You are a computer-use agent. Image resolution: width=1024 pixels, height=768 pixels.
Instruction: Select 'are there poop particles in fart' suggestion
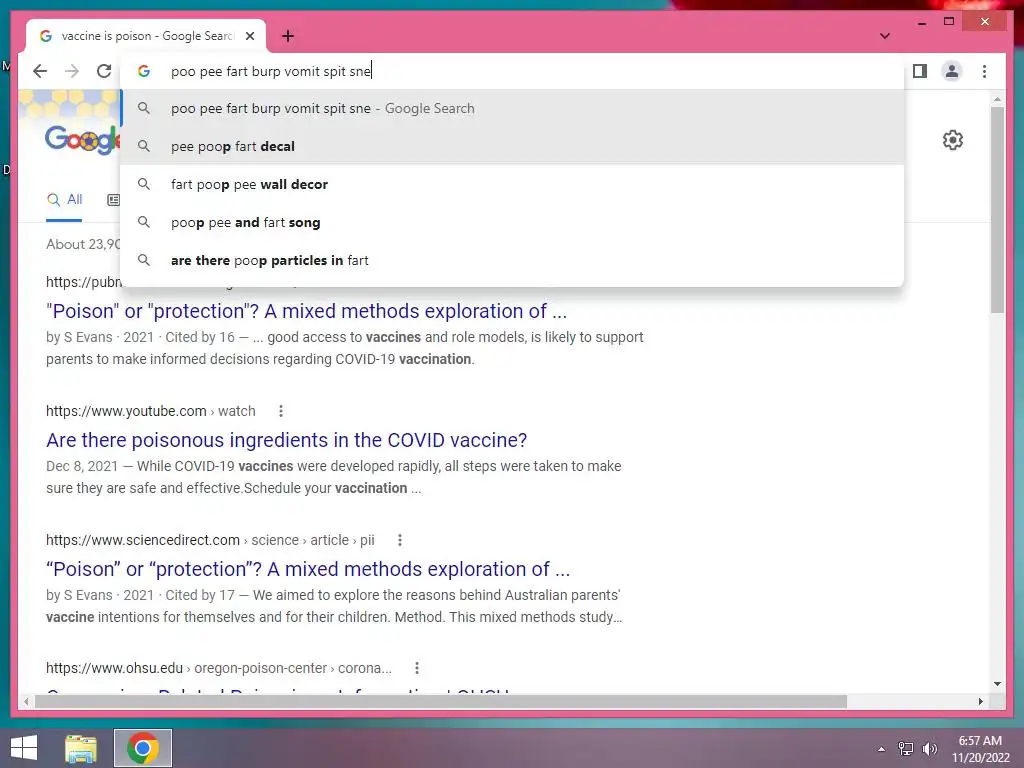513,260
